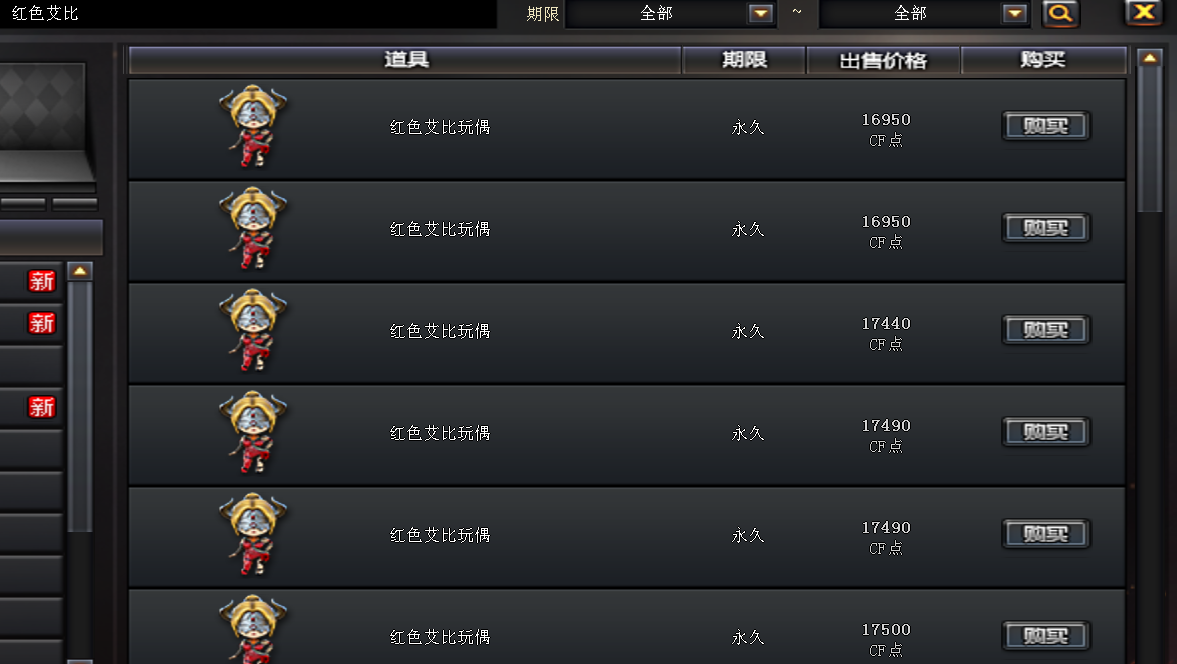This screenshot has height=664, width=1177.
Task: Click the doll icon priced at 17440 CF点
Action: (x=253, y=330)
